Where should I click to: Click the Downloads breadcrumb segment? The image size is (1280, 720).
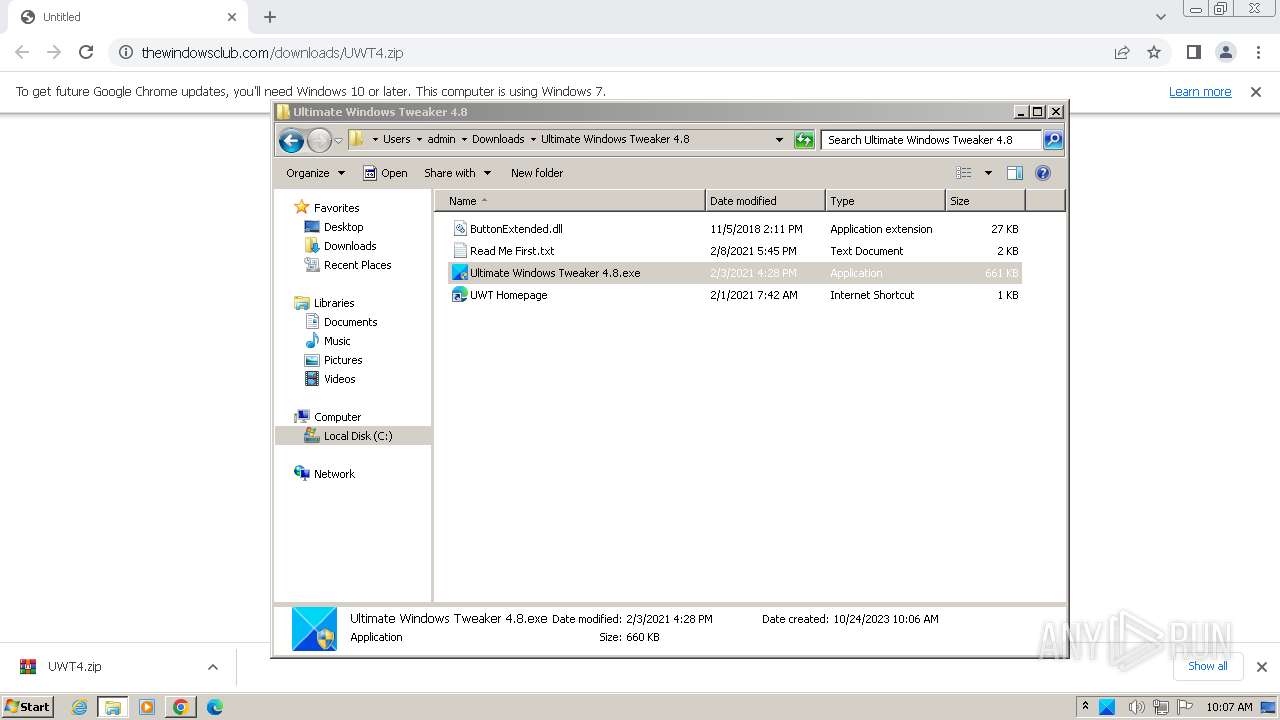pyautogui.click(x=498, y=140)
